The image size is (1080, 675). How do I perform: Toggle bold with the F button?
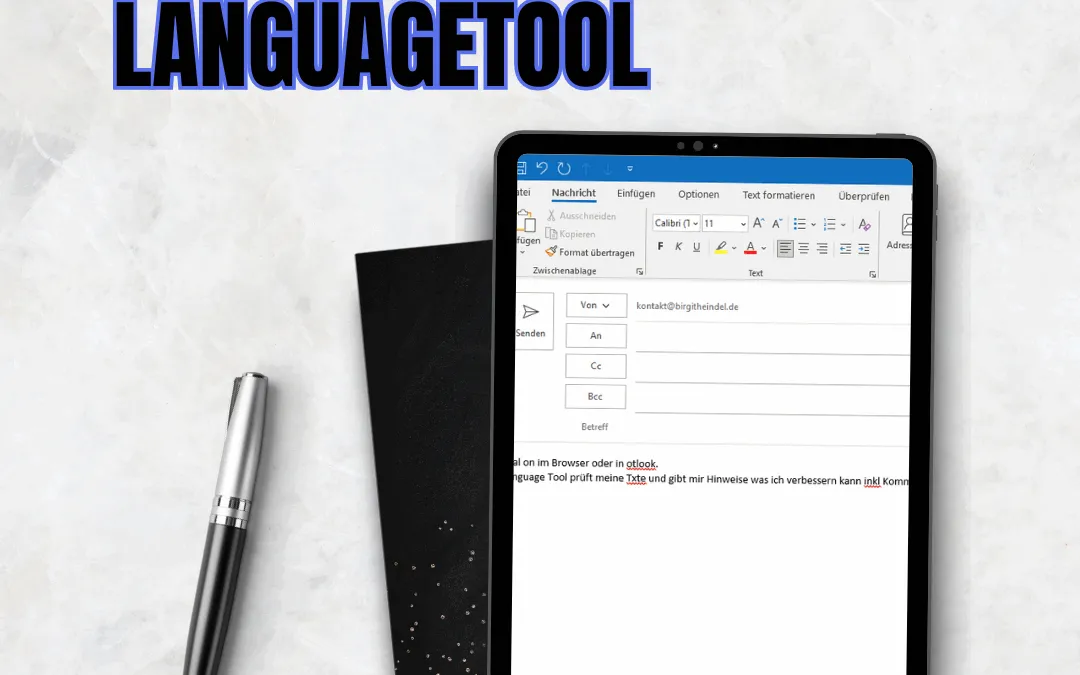pyautogui.click(x=661, y=247)
